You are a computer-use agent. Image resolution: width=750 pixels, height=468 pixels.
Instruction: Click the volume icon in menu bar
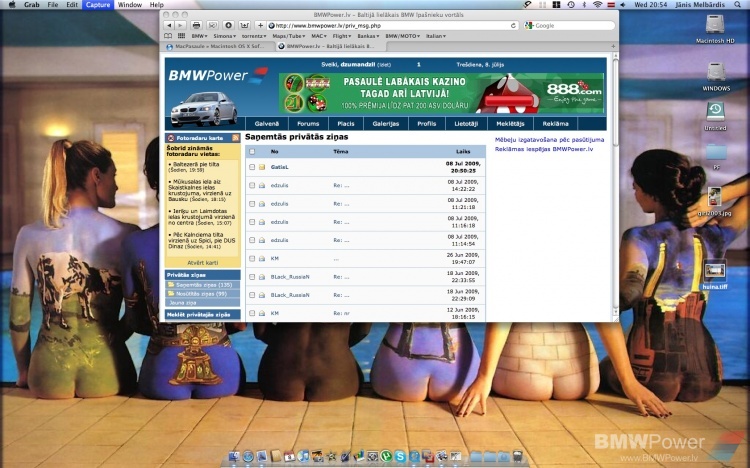622,4
